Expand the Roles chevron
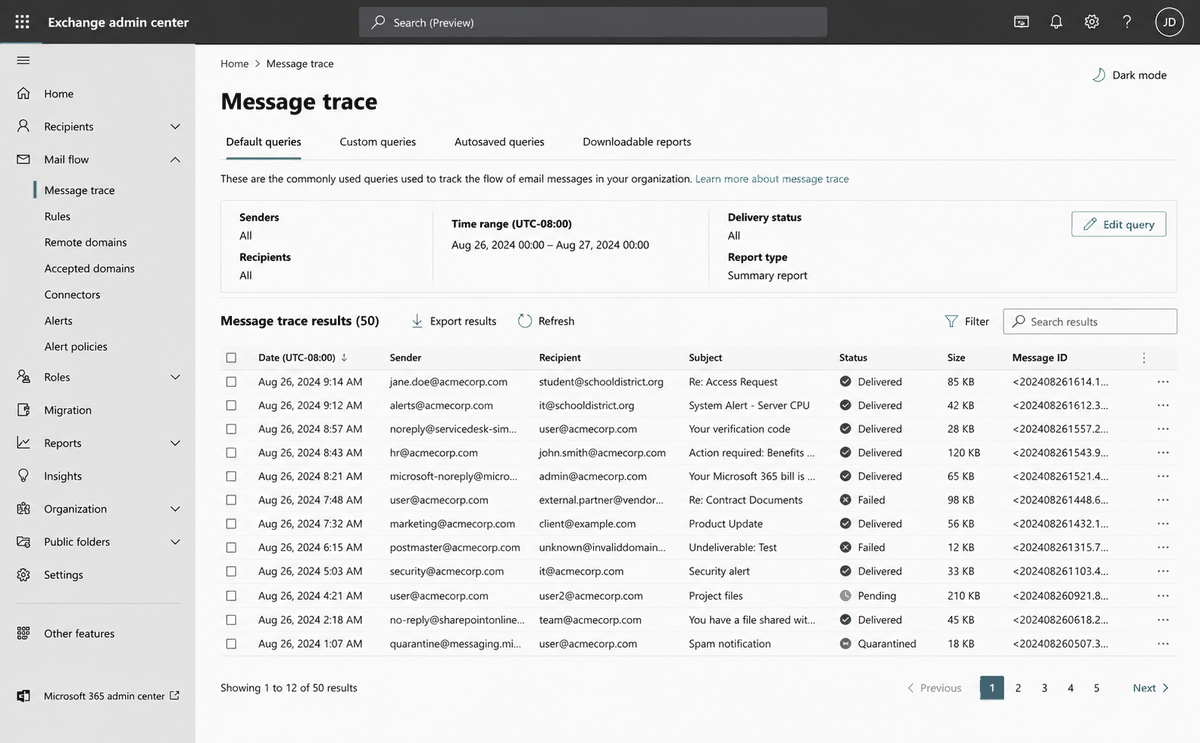The width and height of the screenshot is (1200, 743). (x=175, y=377)
